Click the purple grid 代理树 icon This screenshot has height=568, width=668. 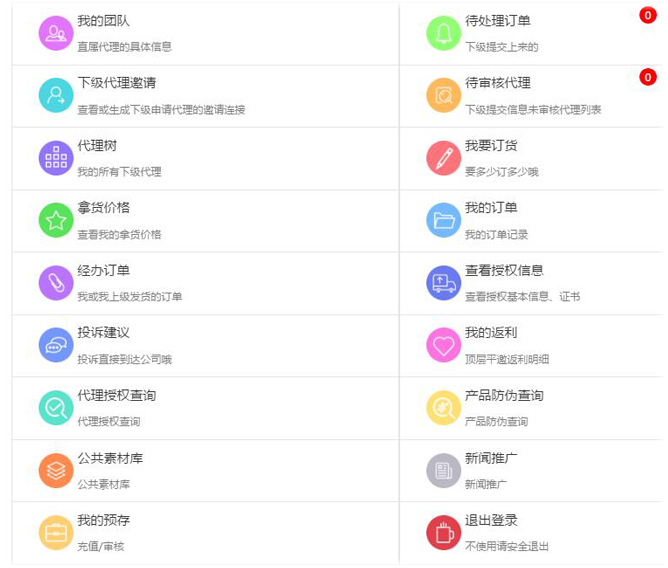(x=56, y=158)
